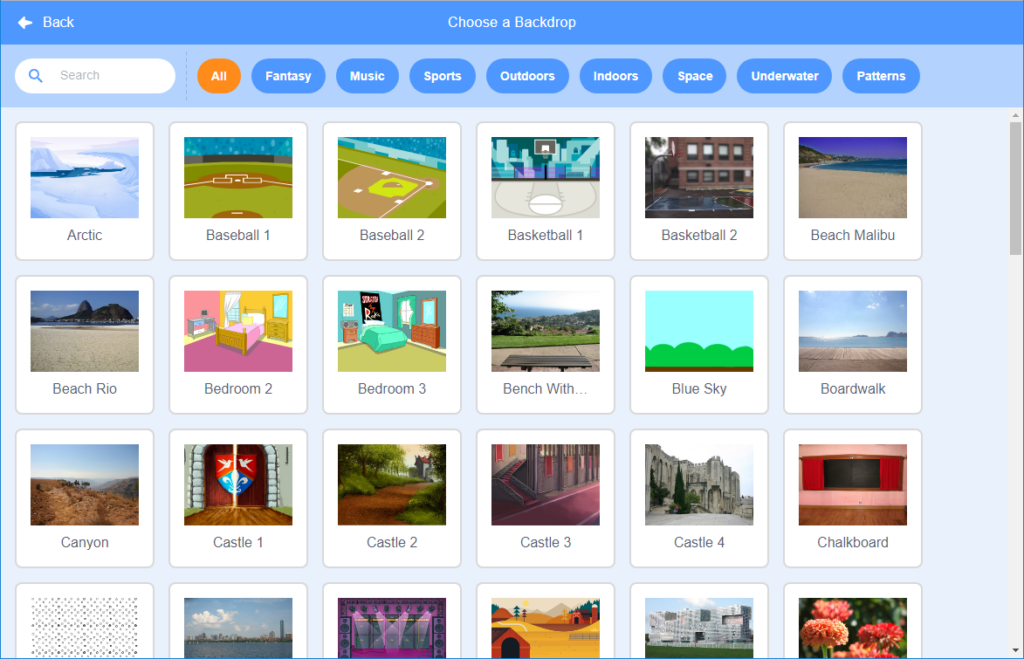Pick the Blue Sky backdrop
This screenshot has height=659, width=1024.
pyautogui.click(x=699, y=344)
